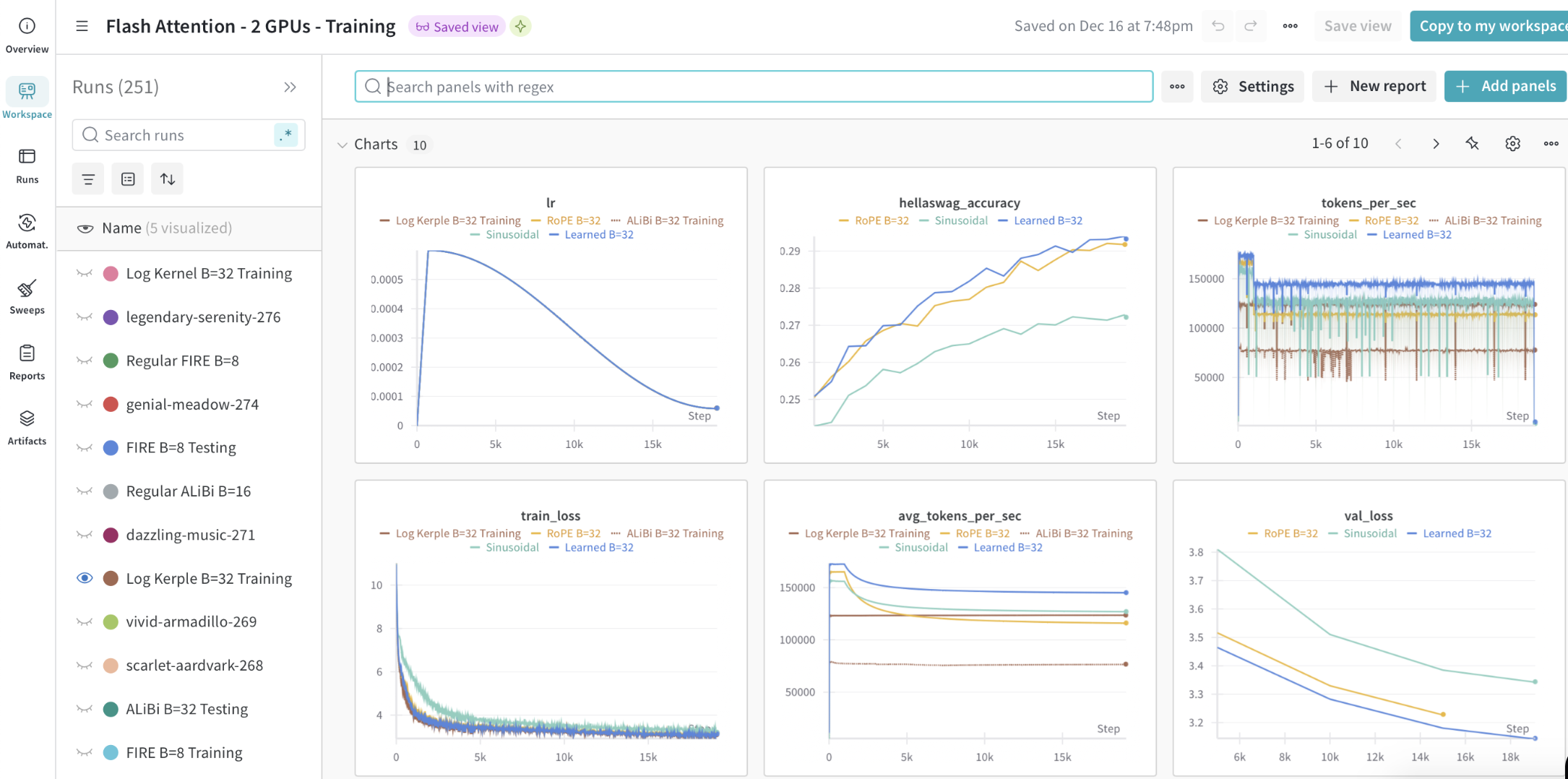Open the Overview tab
Screen dimensions: 1568x779
pyautogui.click(x=27, y=35)
